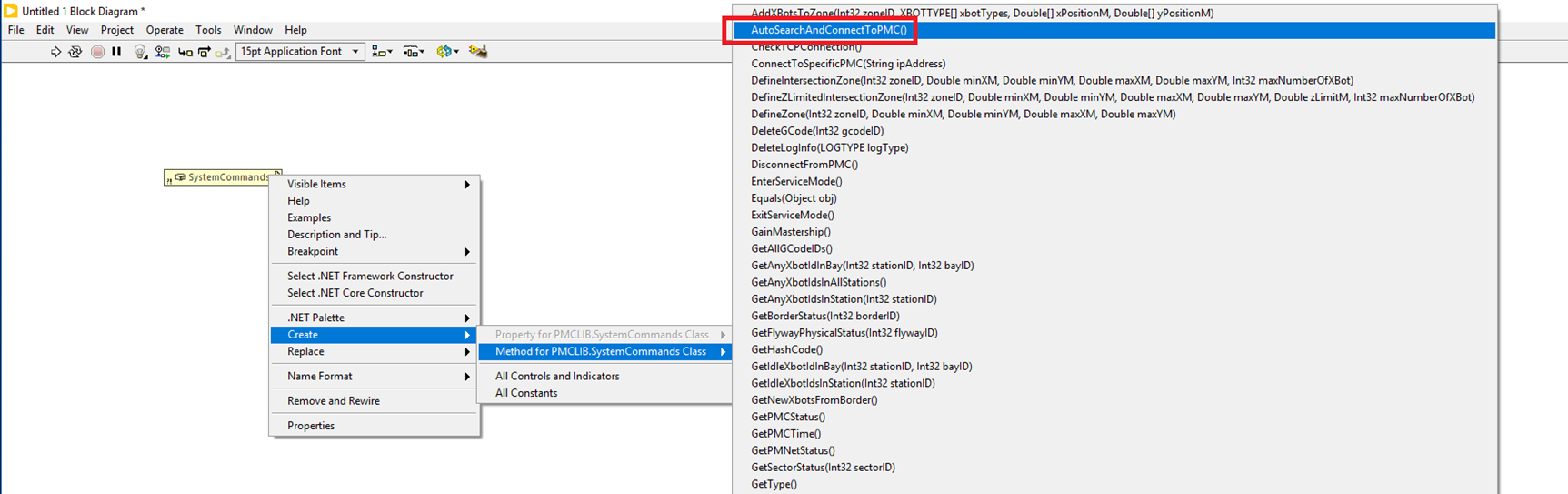Start Run Continuously mode
This screenshot has height=494, width=1568.
(75, 52)
